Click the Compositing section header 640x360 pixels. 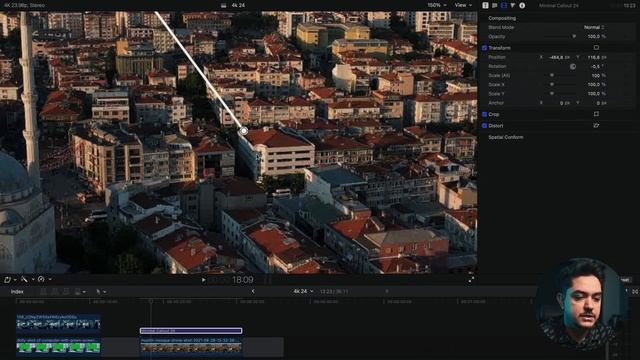502,18
